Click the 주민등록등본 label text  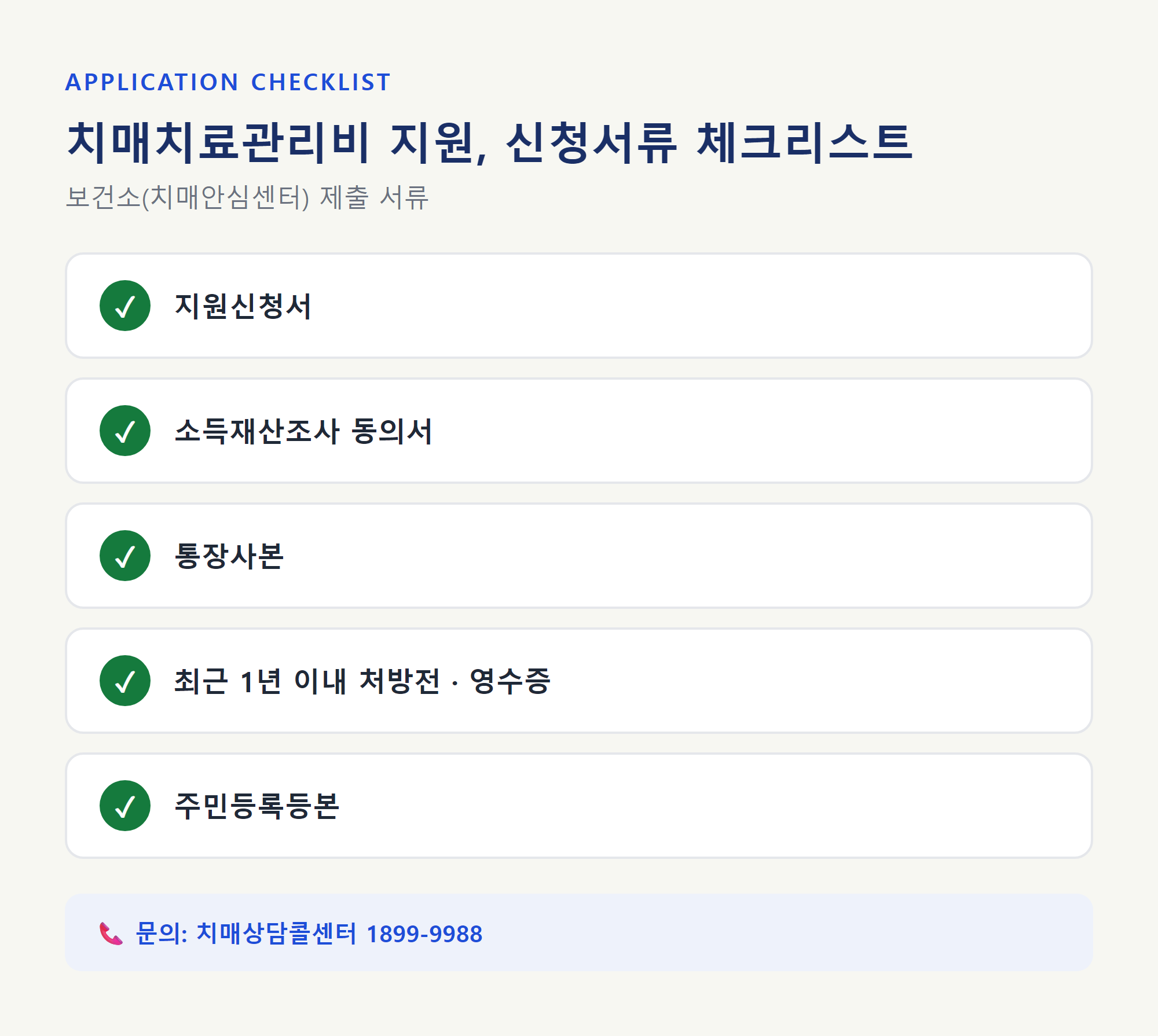(257, 806)
